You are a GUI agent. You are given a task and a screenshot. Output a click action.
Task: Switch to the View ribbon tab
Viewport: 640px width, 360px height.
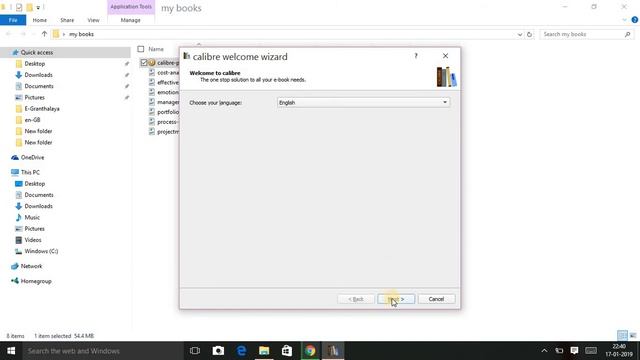click(x=93, y=20)
